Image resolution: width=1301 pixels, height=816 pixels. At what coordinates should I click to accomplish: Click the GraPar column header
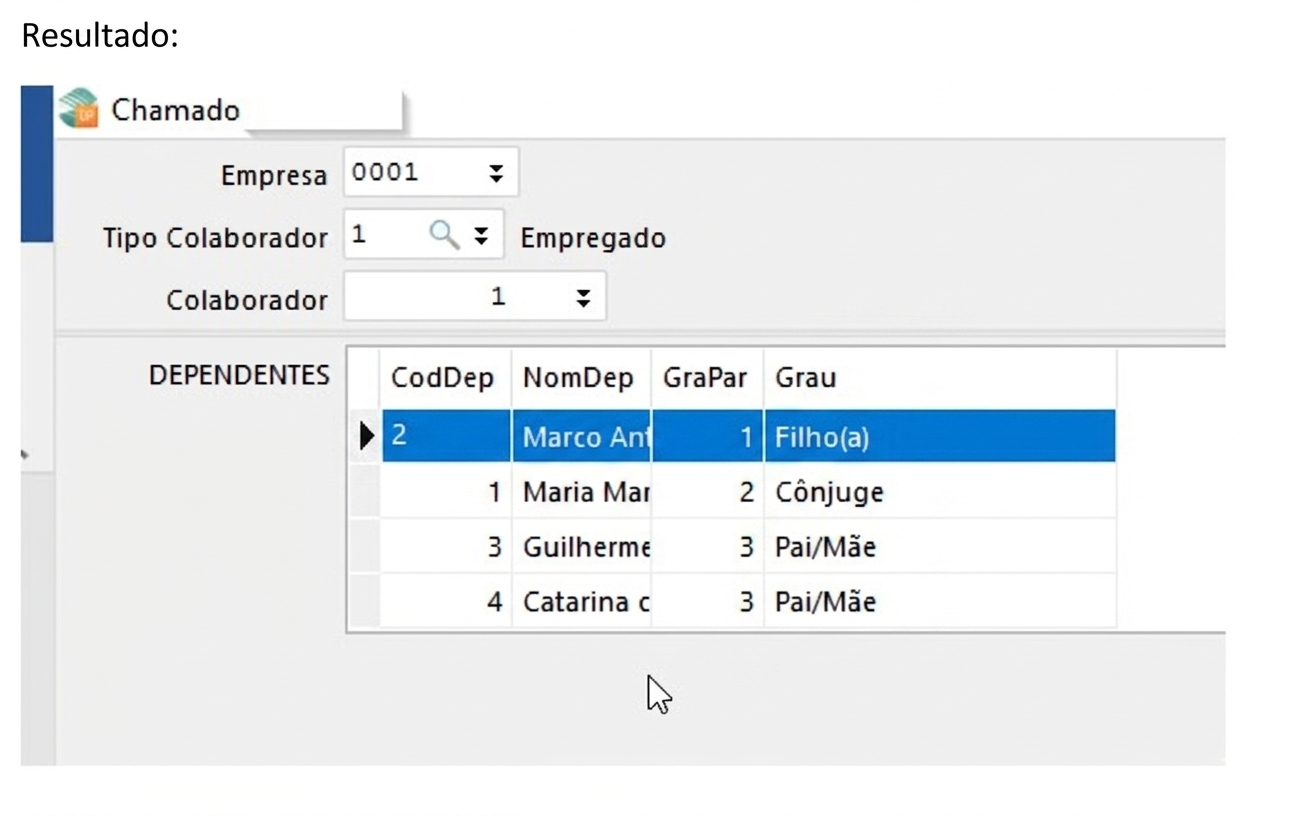click(707, 378)
